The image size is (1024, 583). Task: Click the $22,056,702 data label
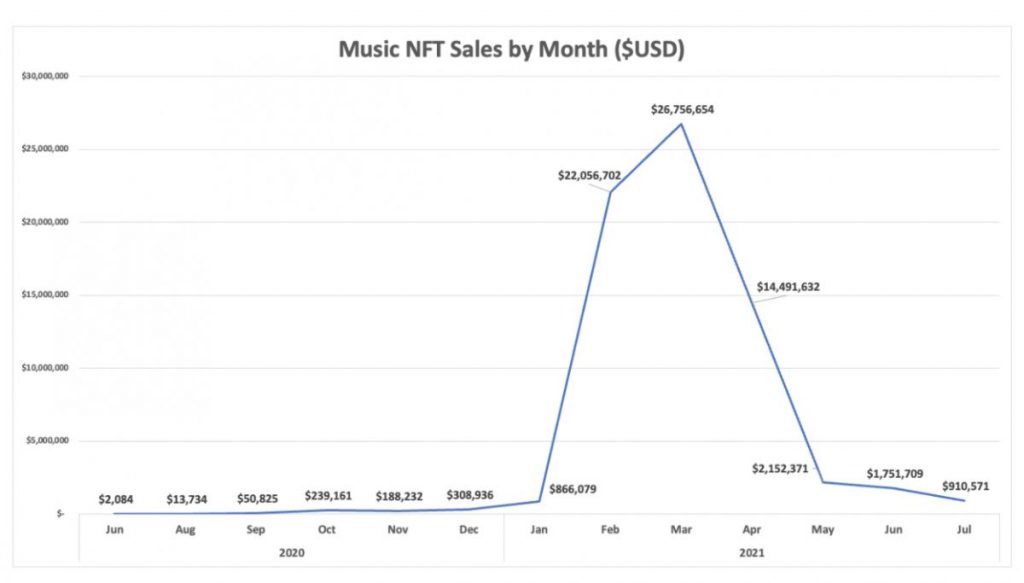(590, 176)
